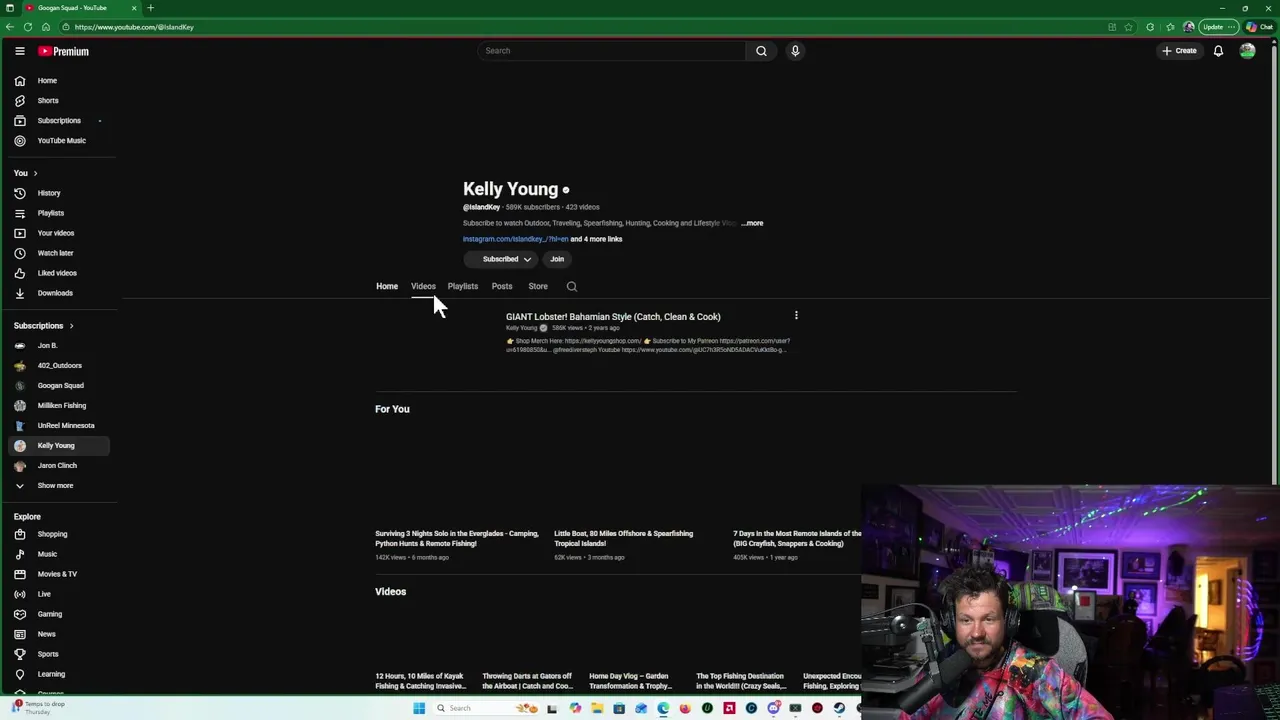The image size is (1280, 720).
Task: Go back in browser
Action: pos(9,27)
